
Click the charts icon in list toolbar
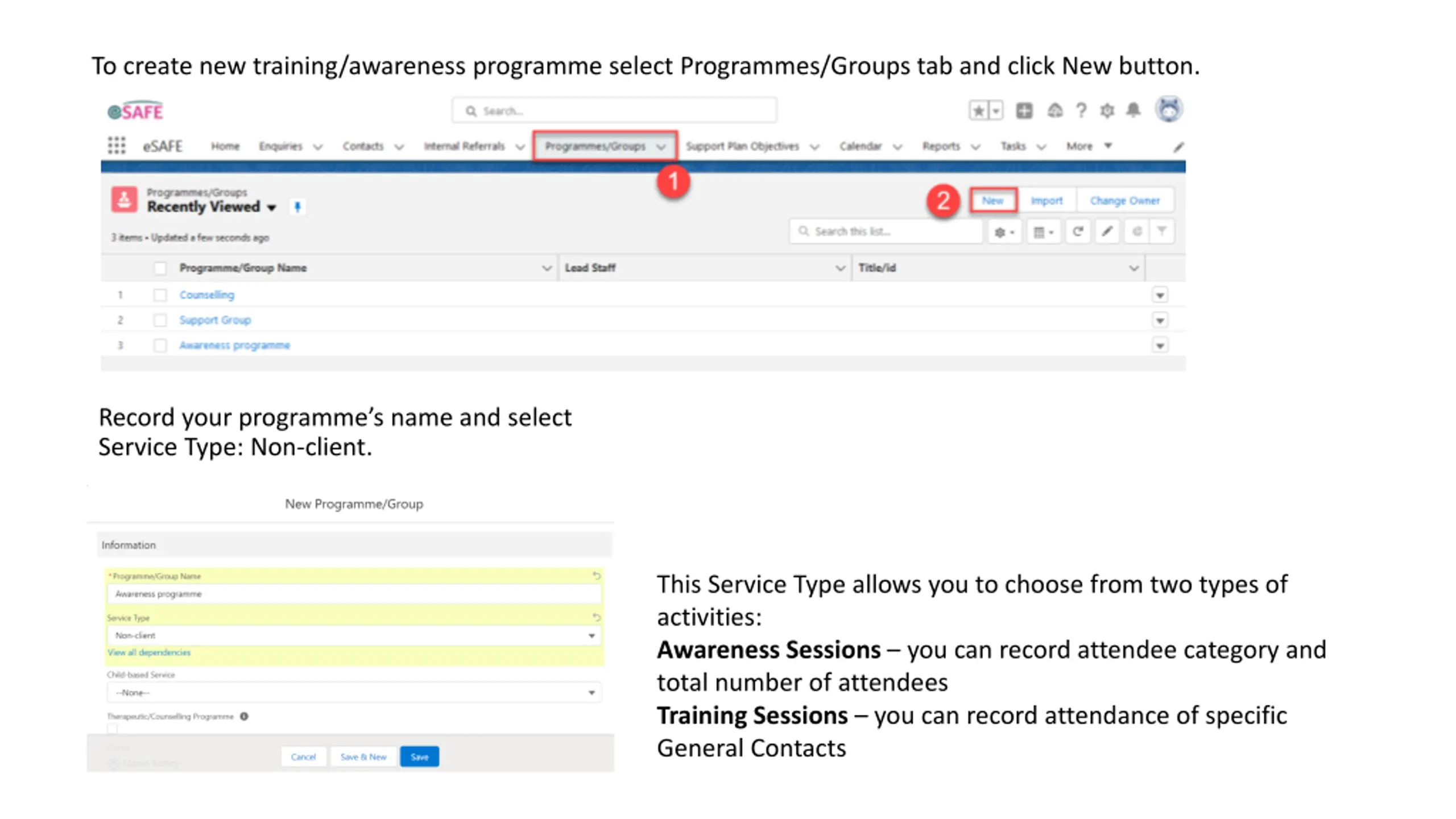pyautogui.click(x=1136, y=231)
